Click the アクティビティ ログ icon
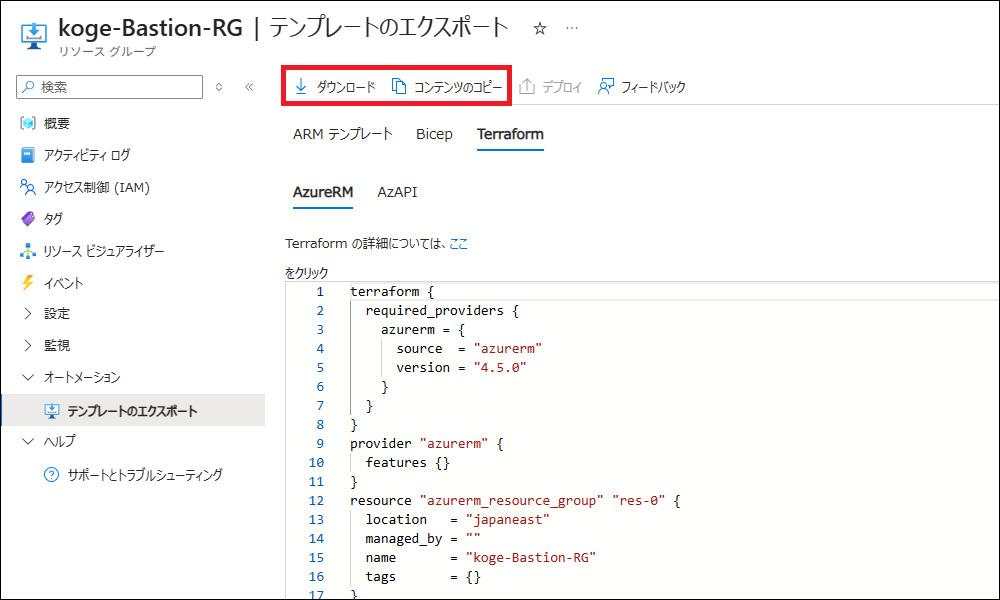Screen dimensions: 1000x600 coord(28,155)
